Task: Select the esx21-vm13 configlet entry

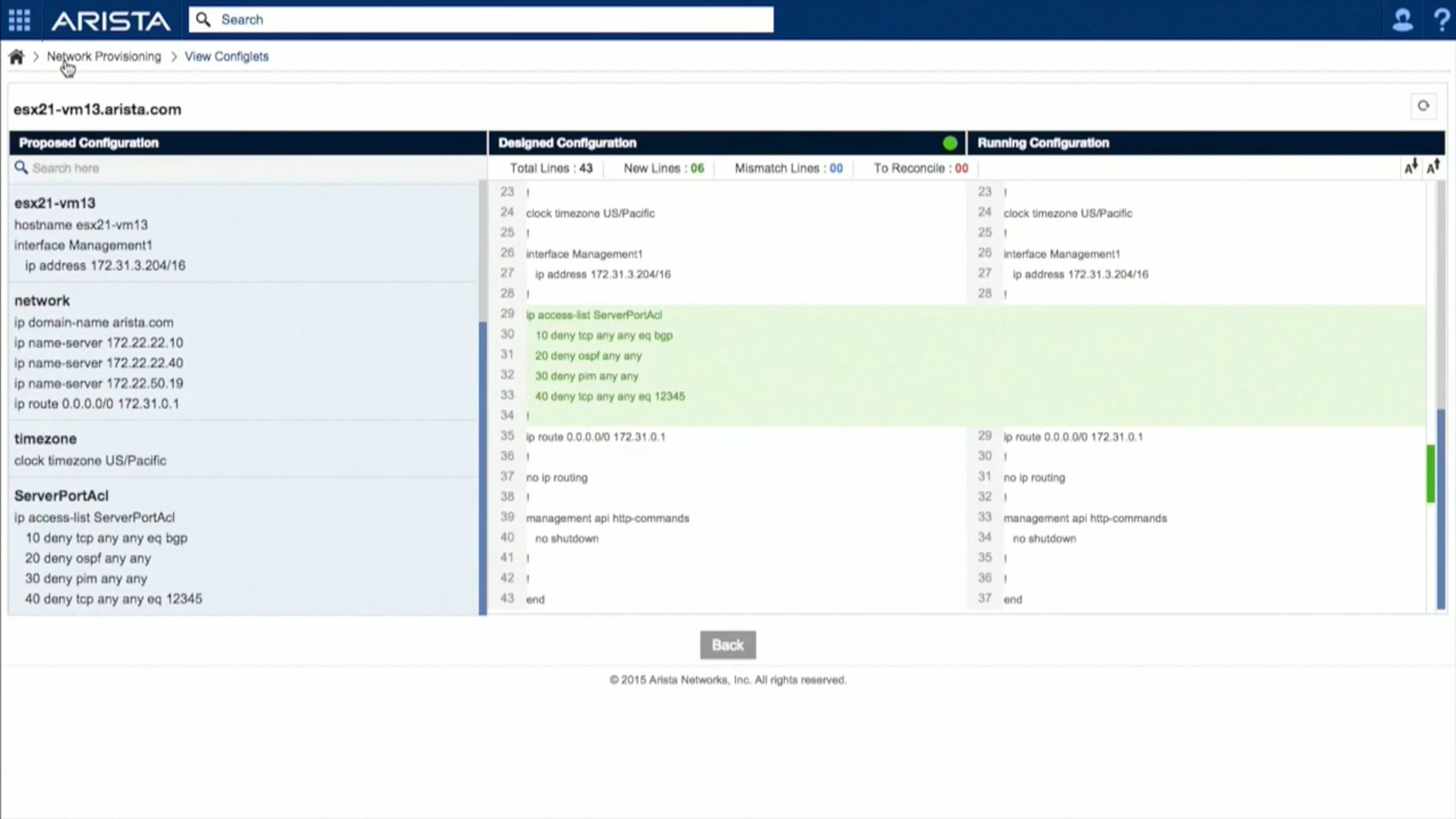Action: pos(55,203)
